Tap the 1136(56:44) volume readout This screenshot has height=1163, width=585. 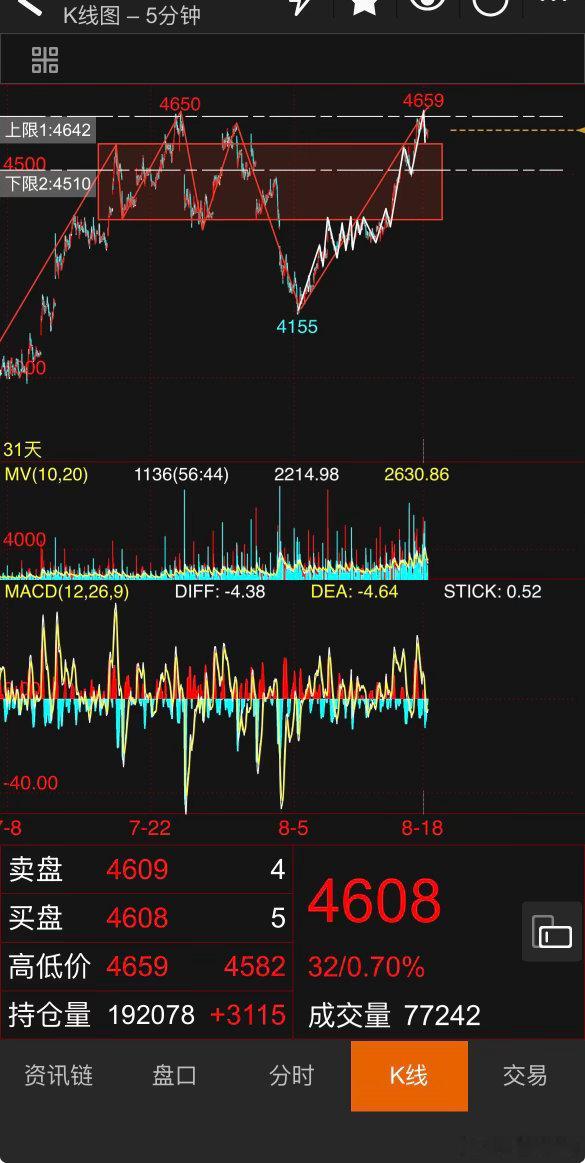pyautogui.click(x=181, y=474)
